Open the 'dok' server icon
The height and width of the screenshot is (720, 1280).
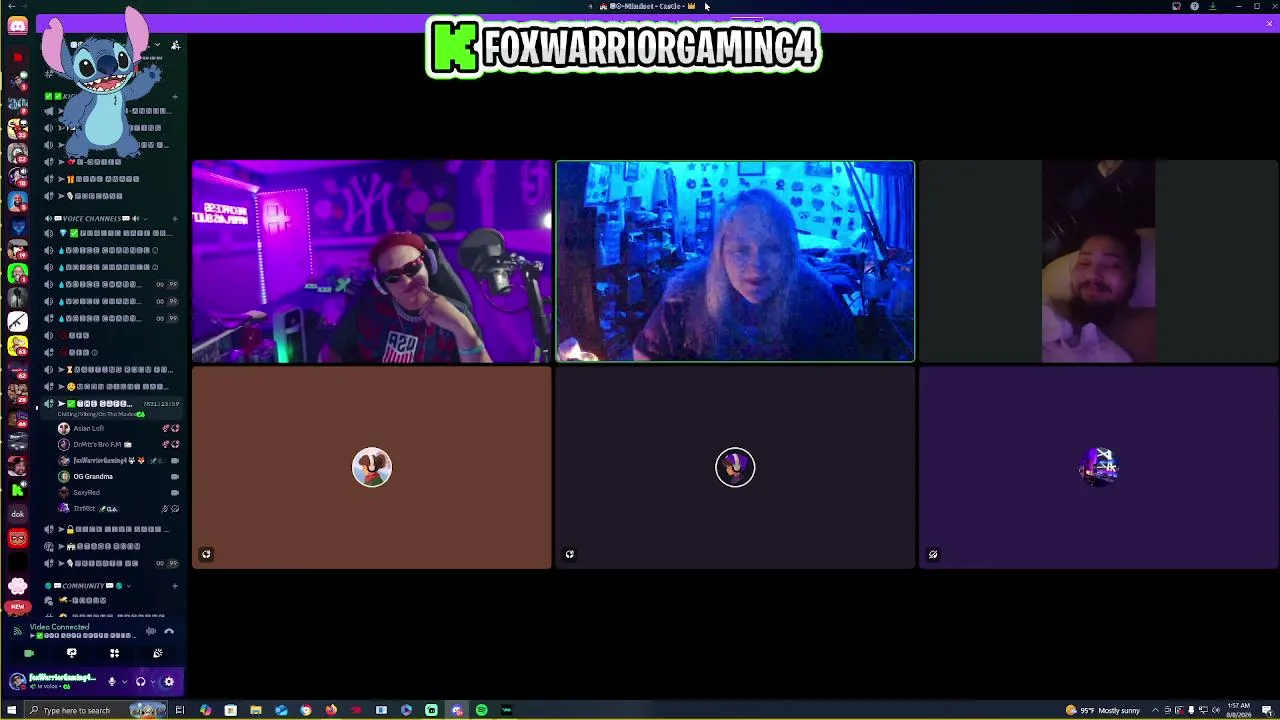pyautogui.click(x=17, y=514)
